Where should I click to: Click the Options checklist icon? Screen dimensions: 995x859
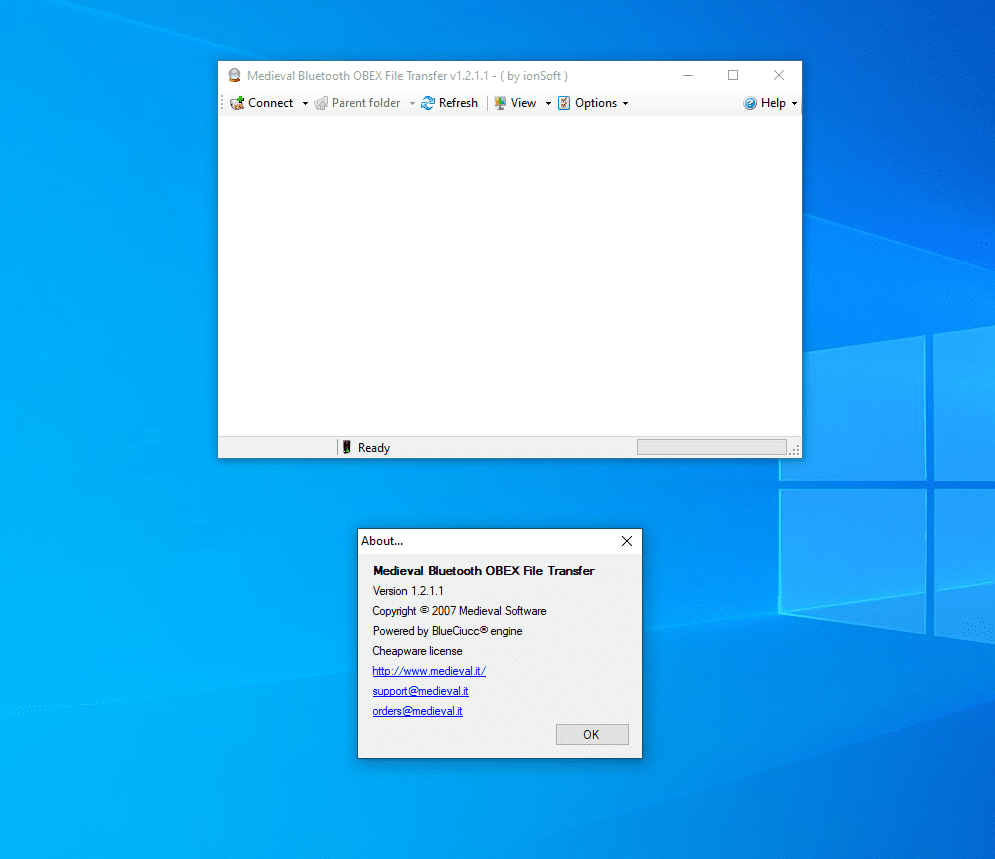[x=564, y=103]
